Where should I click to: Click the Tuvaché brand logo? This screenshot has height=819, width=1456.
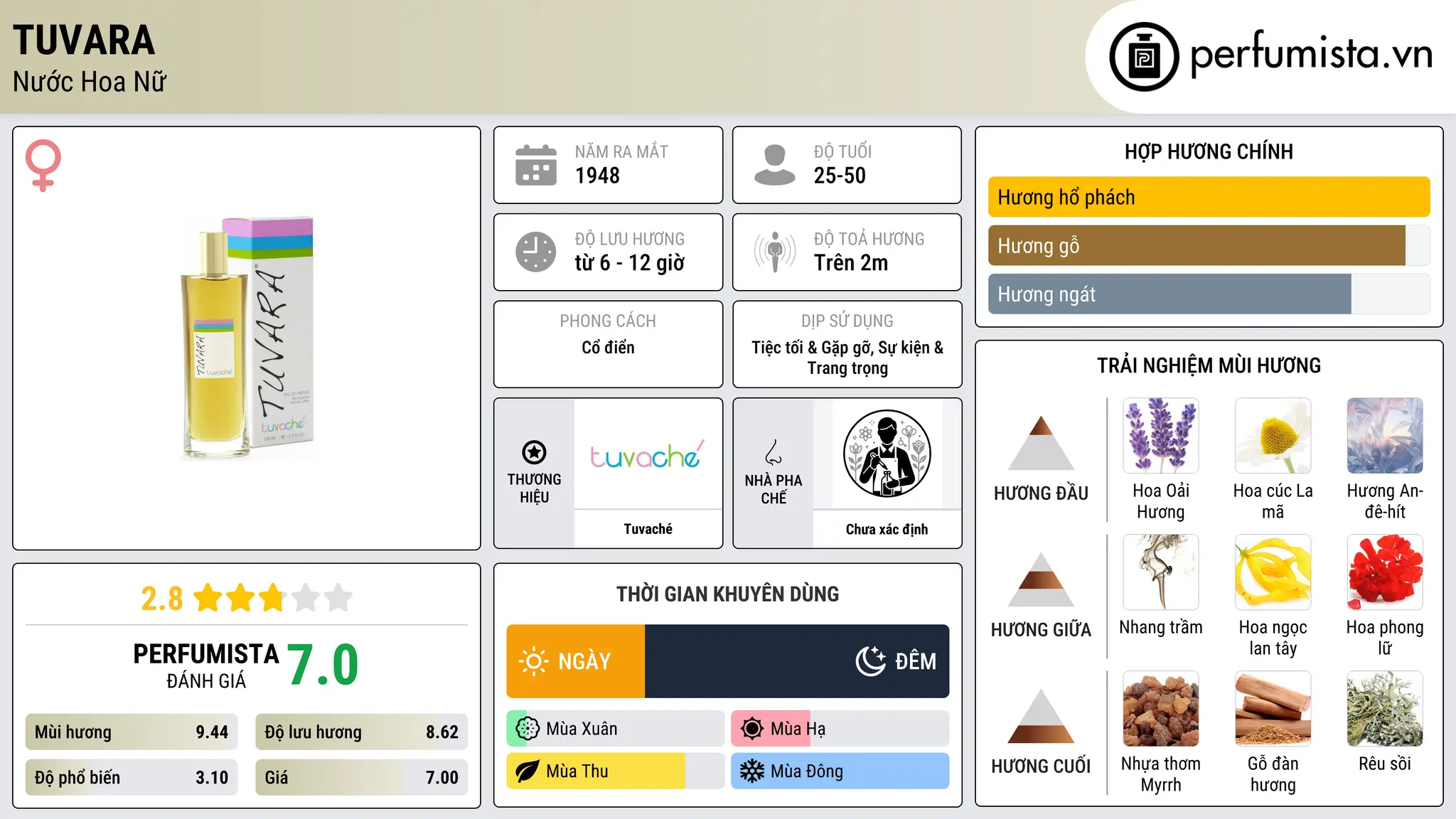click(648, 455)
